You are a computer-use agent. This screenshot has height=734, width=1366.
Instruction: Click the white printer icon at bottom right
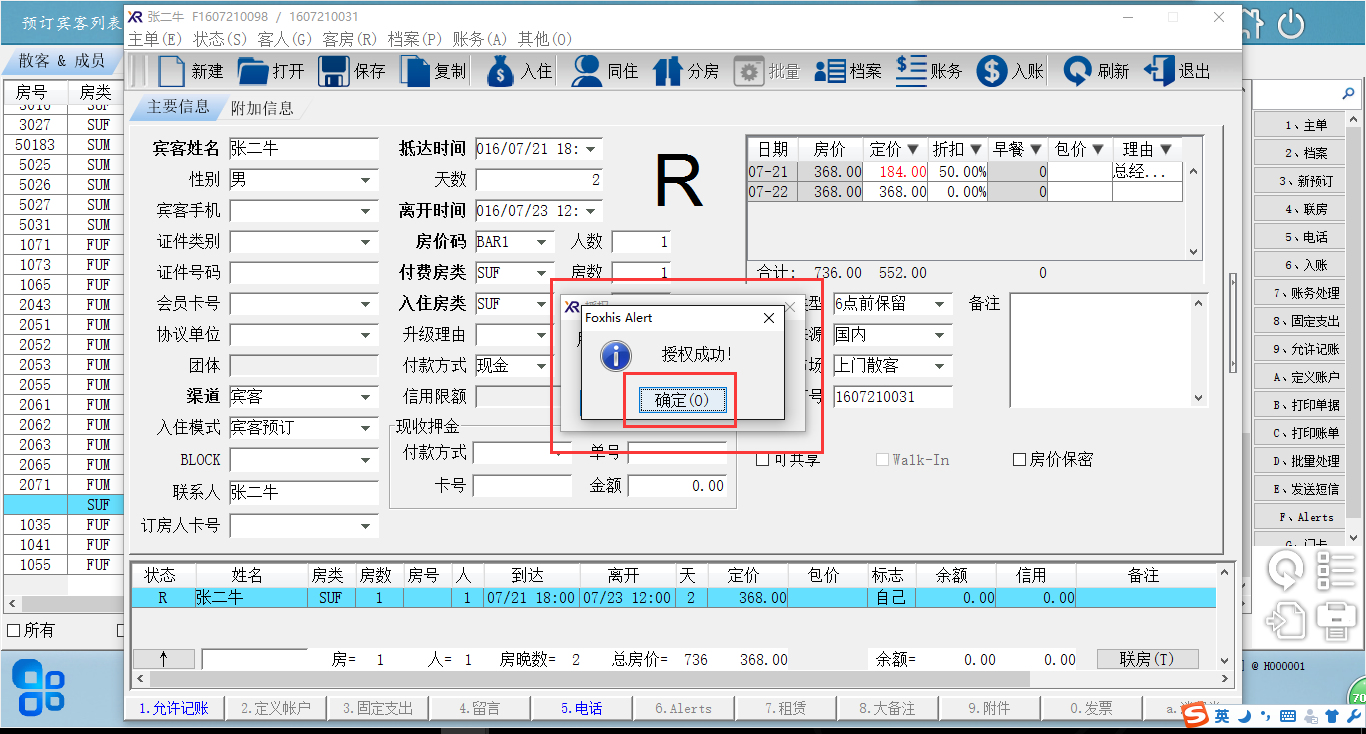click(x=1336, y=620)
